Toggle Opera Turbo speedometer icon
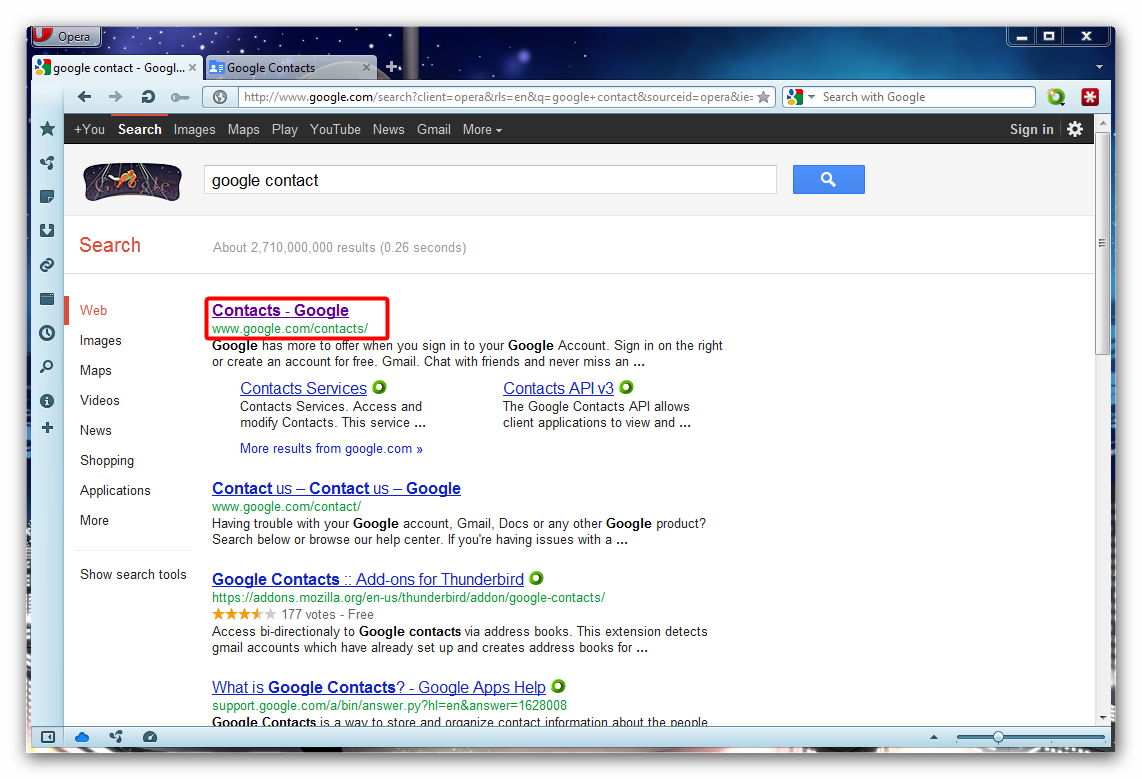The height and width of the screenshot is (779, 1142). click(x=150, y=737)
